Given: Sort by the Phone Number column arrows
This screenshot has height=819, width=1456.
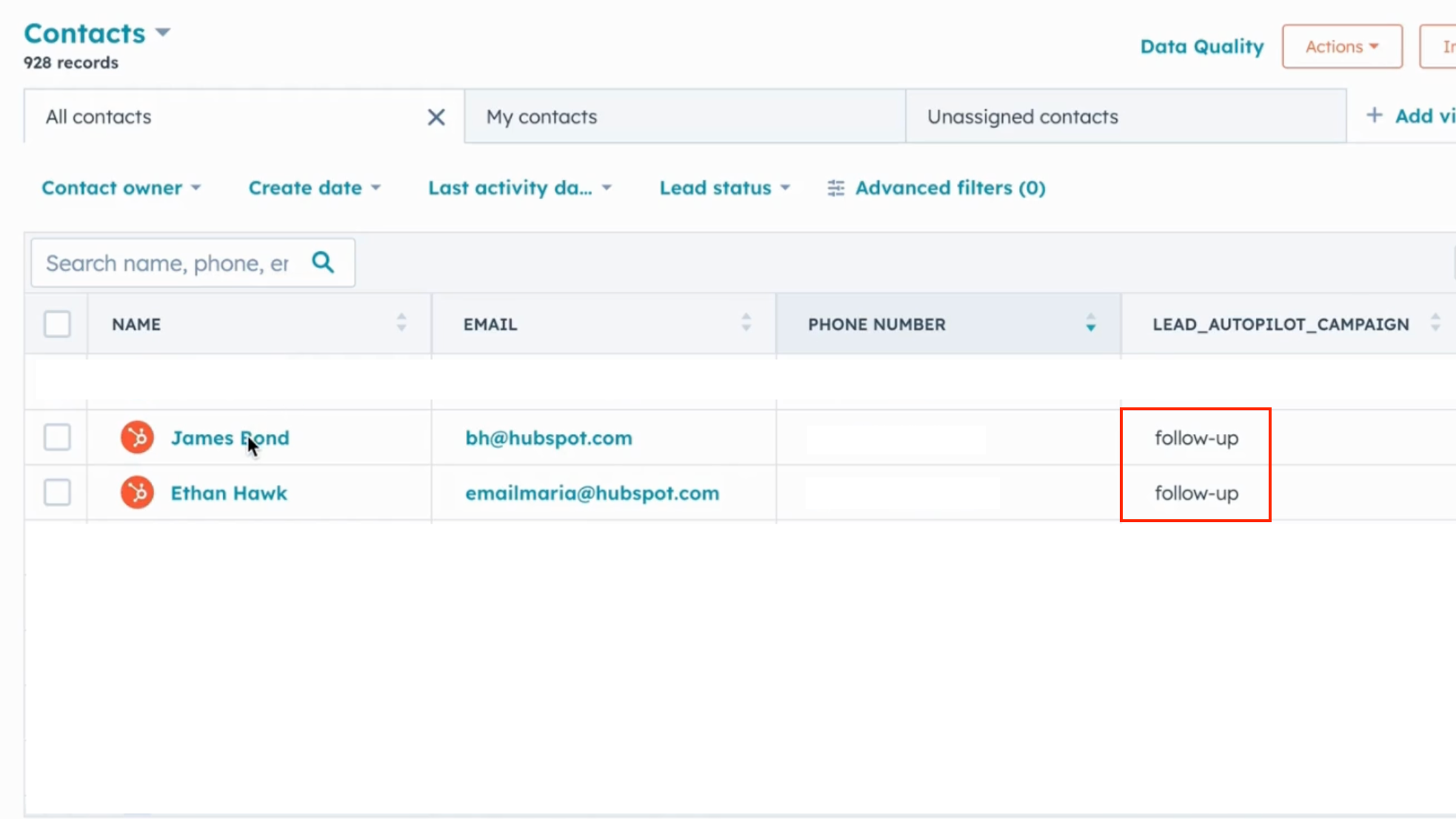Looking at the screenshot, I should click(x=1090, y=323).
